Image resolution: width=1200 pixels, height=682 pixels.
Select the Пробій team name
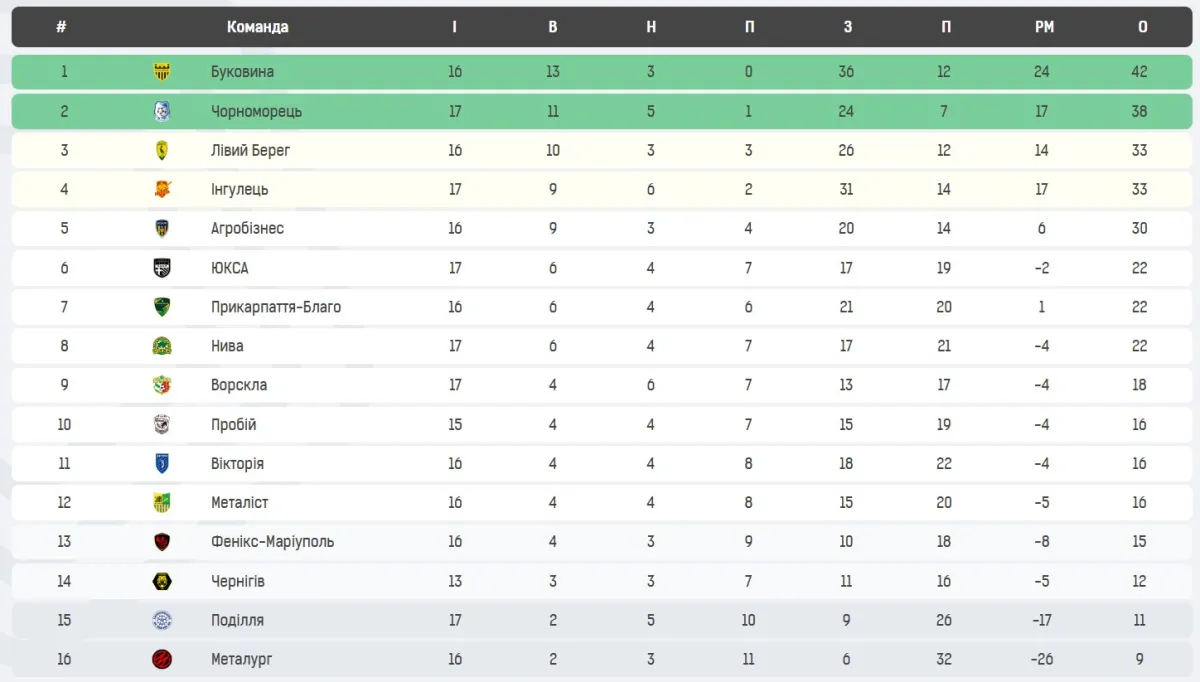(234, 424)
